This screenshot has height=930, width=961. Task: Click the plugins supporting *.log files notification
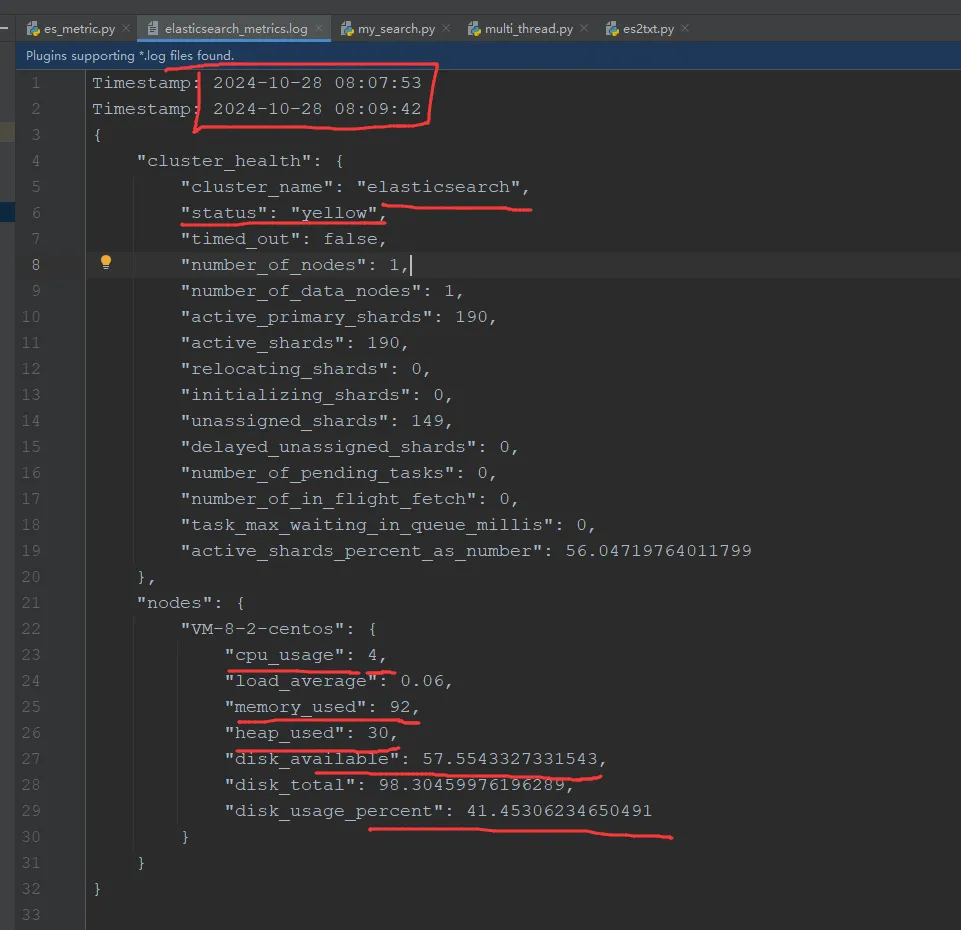click(130, 56)
